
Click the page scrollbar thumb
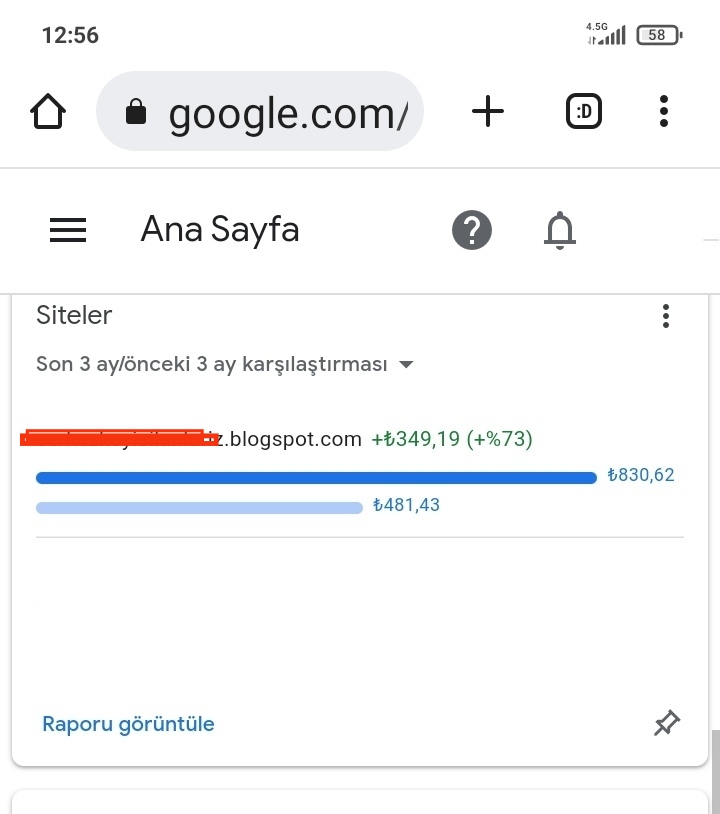tap(716, 772)
